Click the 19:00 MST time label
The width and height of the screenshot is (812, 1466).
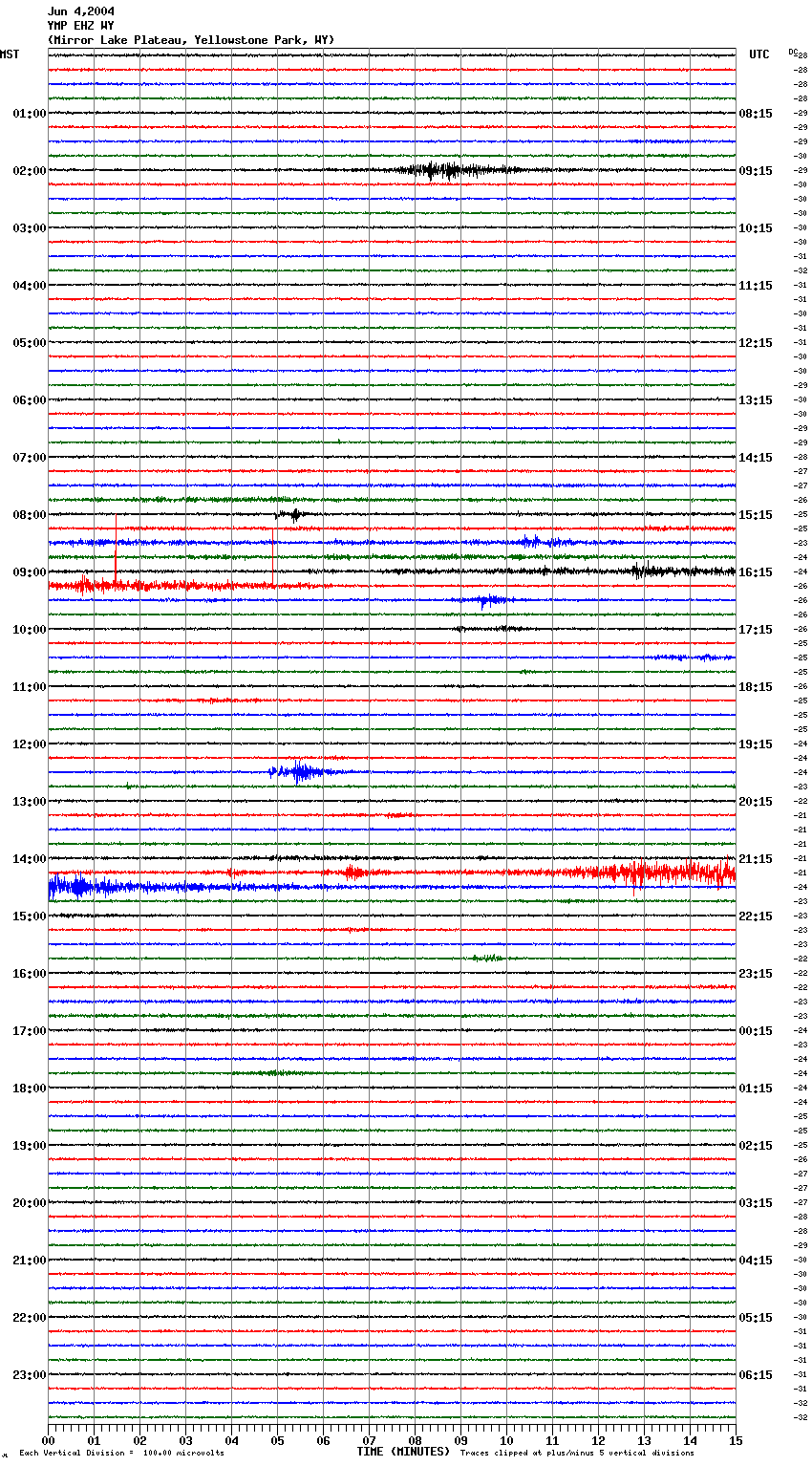[x=30, y=1146]
